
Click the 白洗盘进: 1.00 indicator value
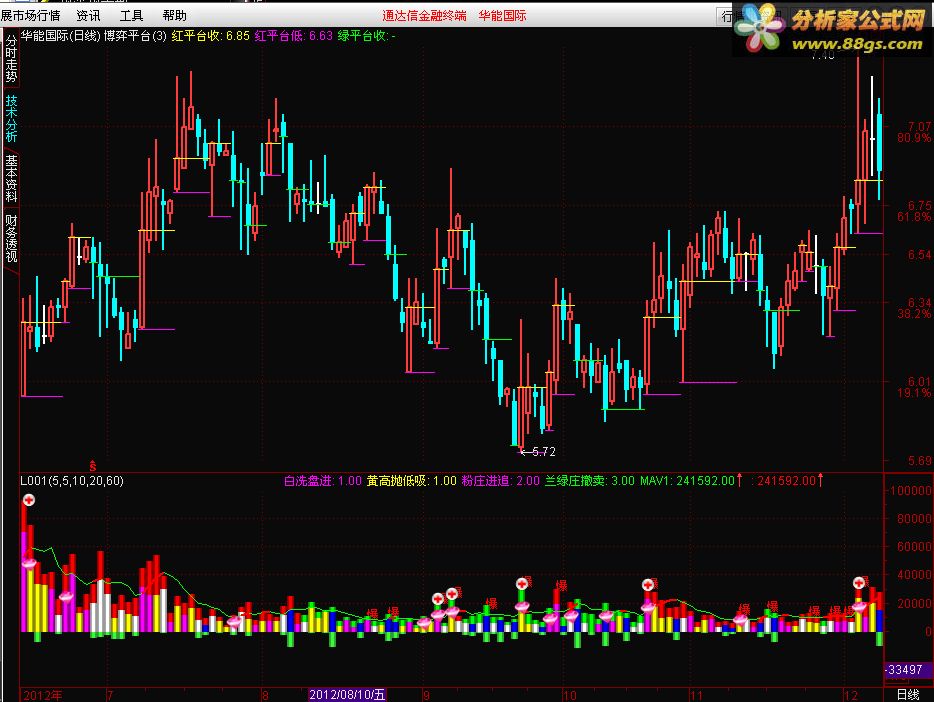(x=322, y=481)
